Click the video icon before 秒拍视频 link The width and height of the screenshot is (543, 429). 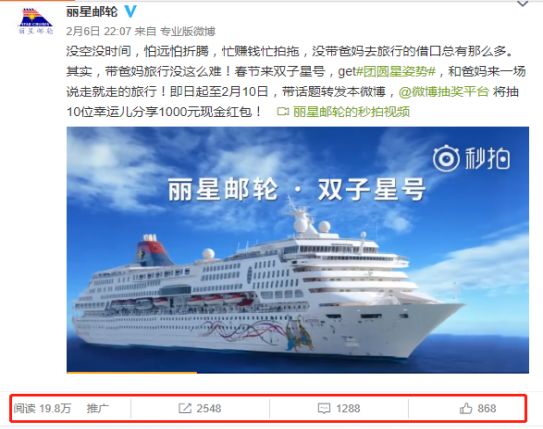[283, 111]
